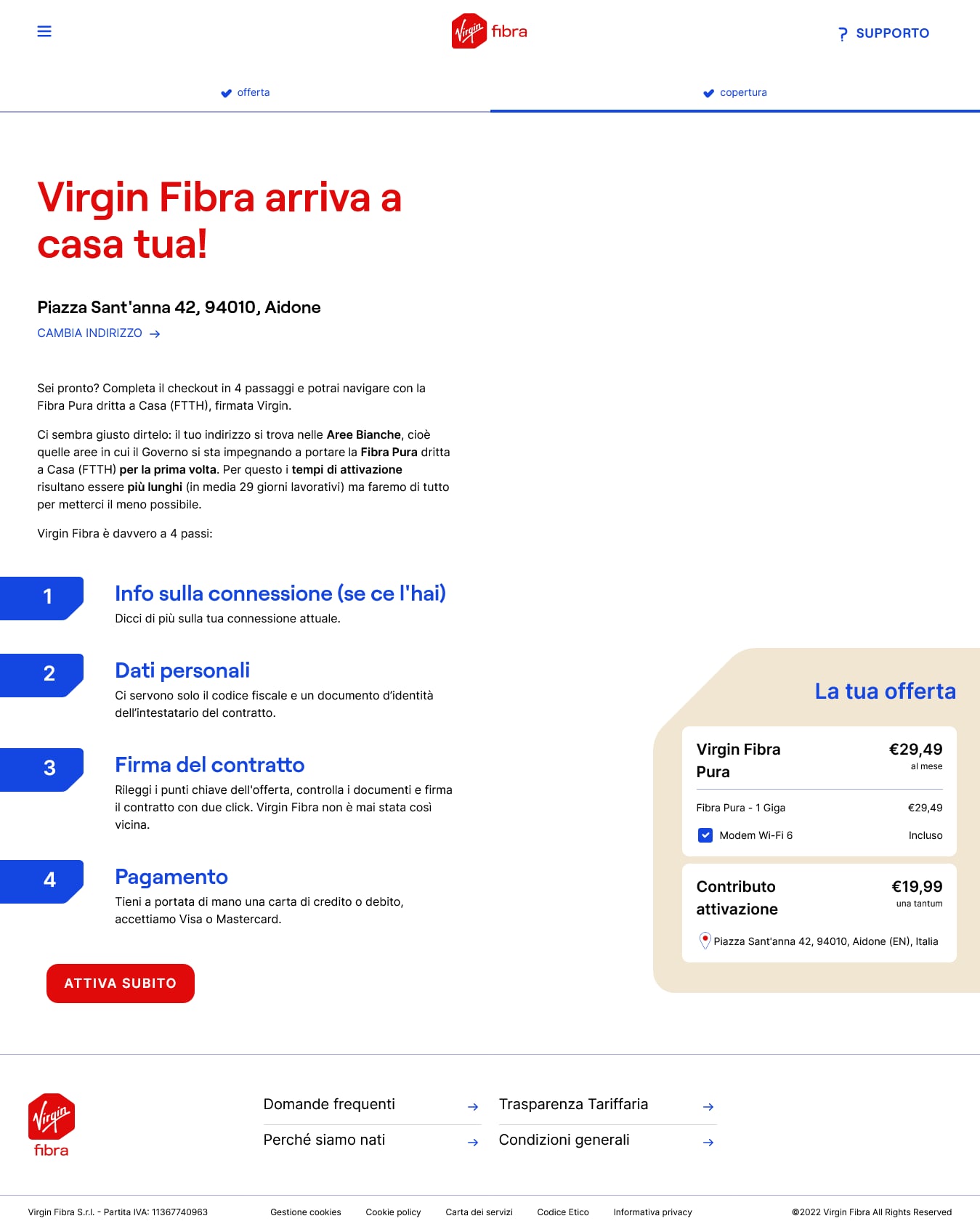Click arrow beside Trasparenza Tariffaria

click(708, 1107)
